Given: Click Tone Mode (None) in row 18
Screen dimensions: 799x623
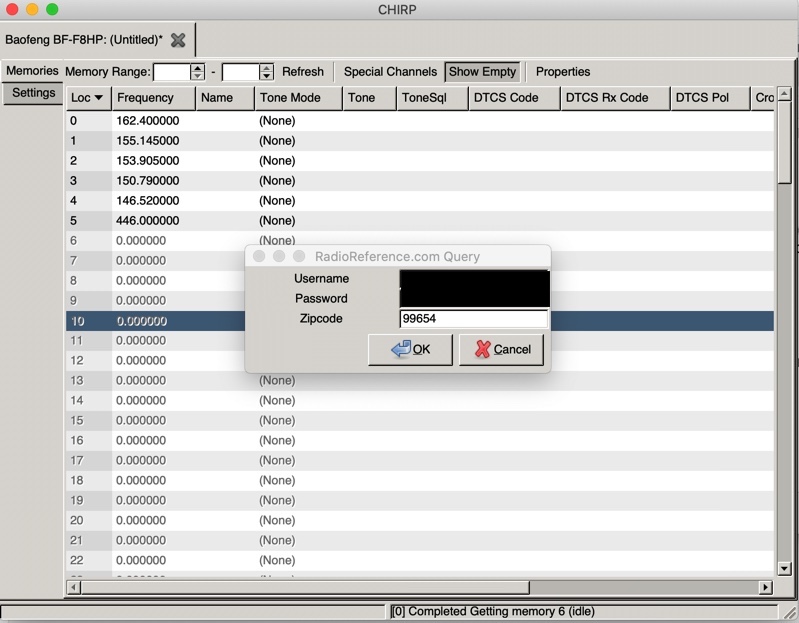Looking at the screenshot, I should click(277, 480).
